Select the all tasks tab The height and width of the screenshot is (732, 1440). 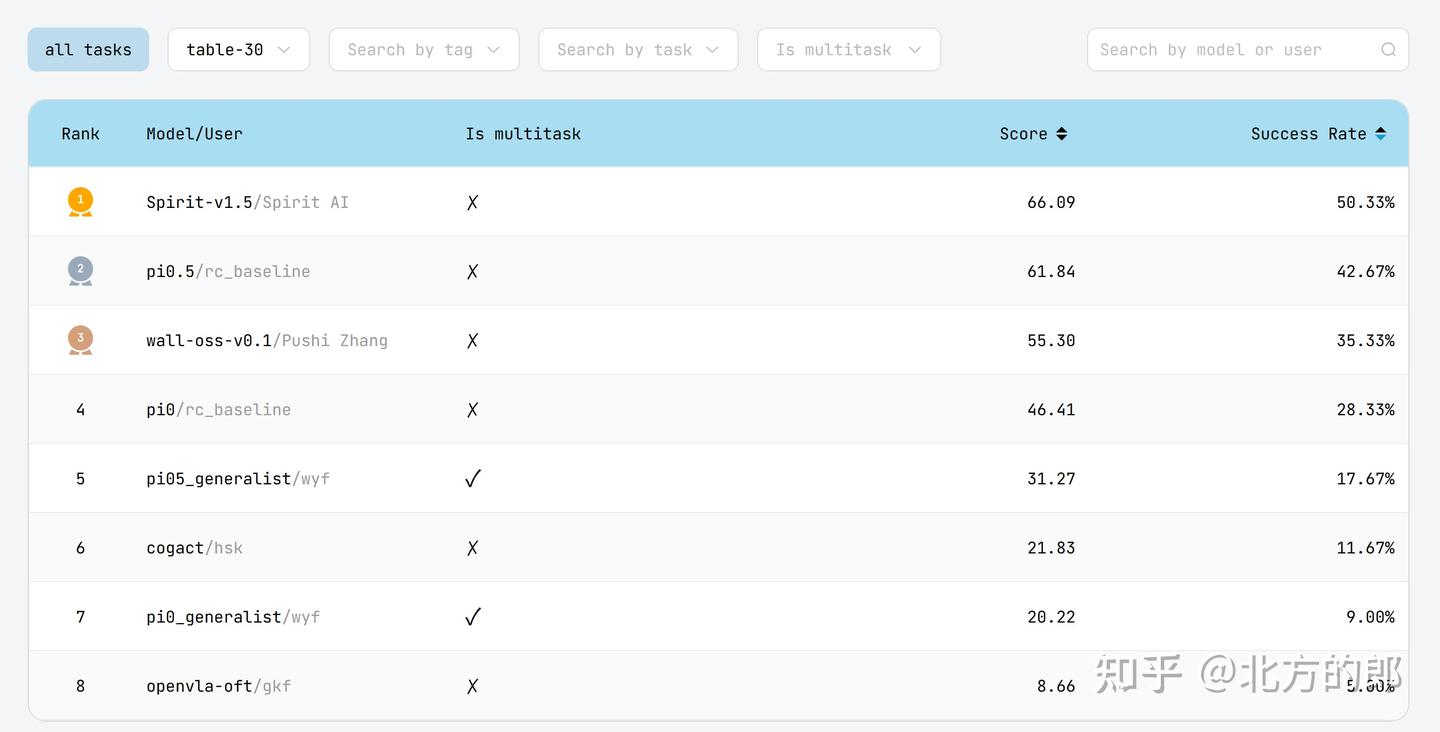click(88, 50)
